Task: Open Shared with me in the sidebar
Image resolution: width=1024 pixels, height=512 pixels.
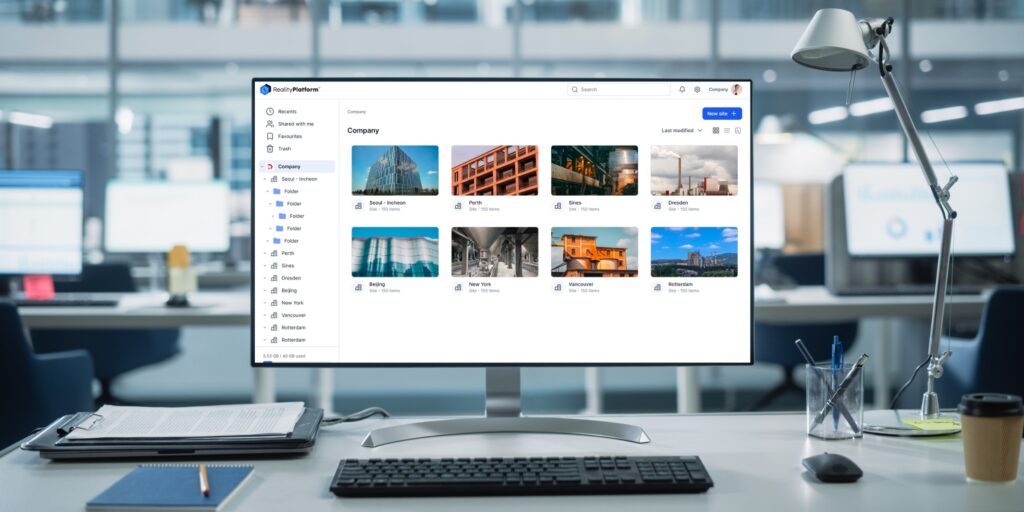Action: 295,124
